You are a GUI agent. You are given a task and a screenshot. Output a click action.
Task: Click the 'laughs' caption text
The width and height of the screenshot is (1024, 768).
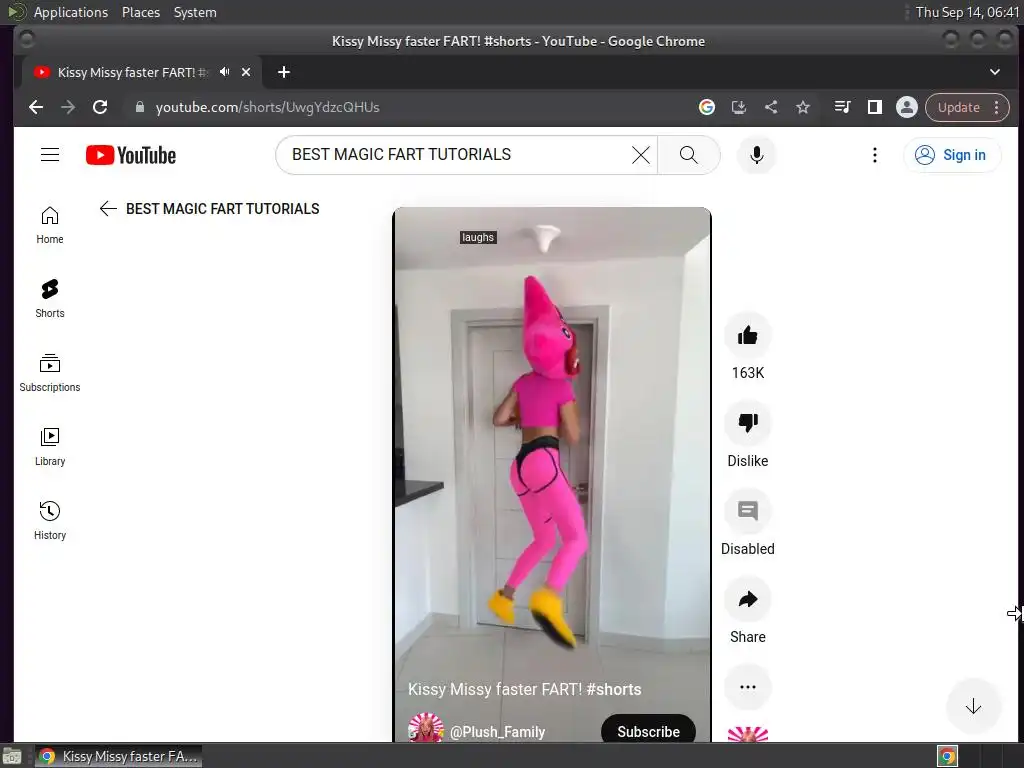(478, 237)
